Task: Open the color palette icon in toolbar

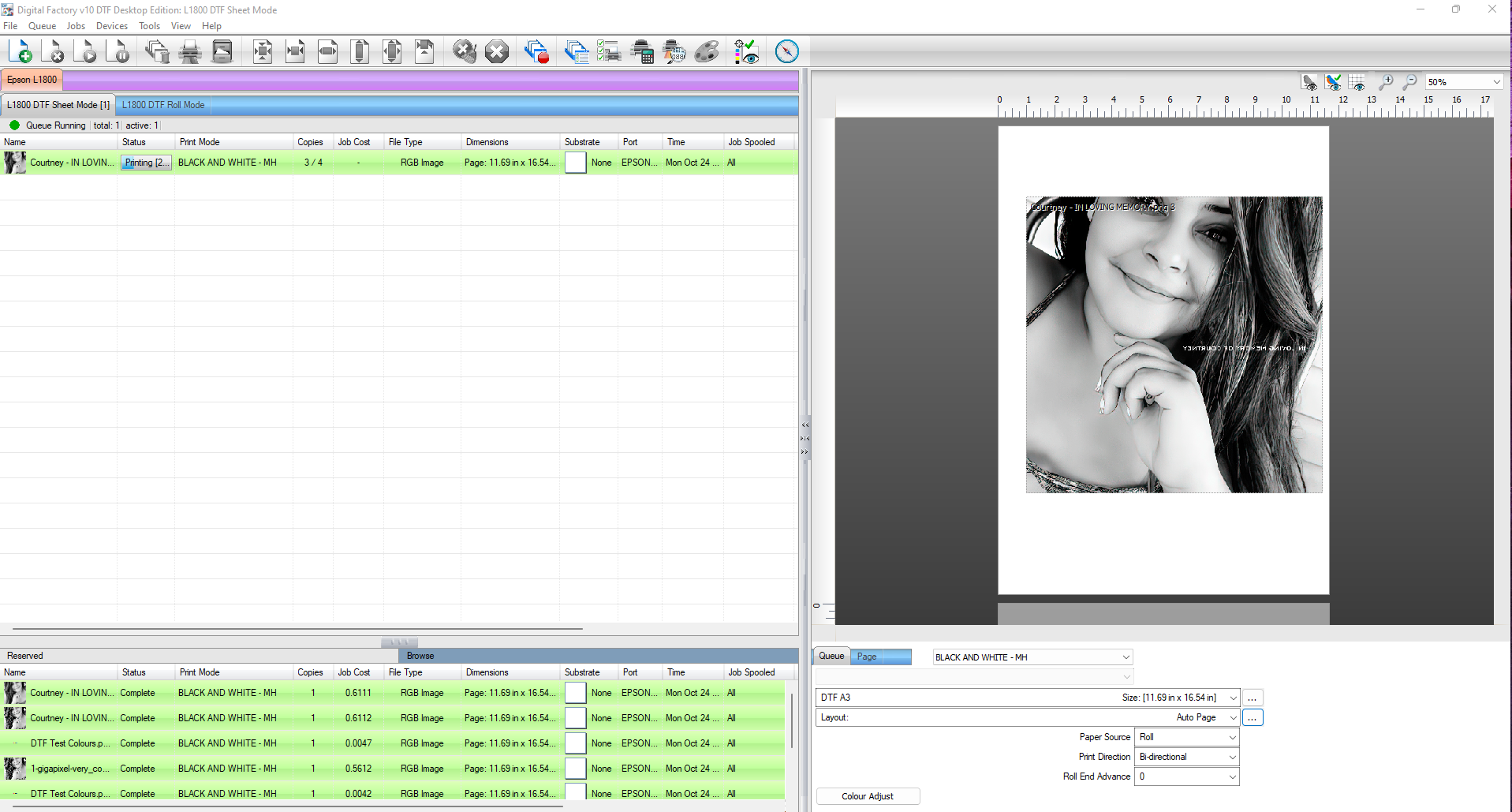Action: 706,52
